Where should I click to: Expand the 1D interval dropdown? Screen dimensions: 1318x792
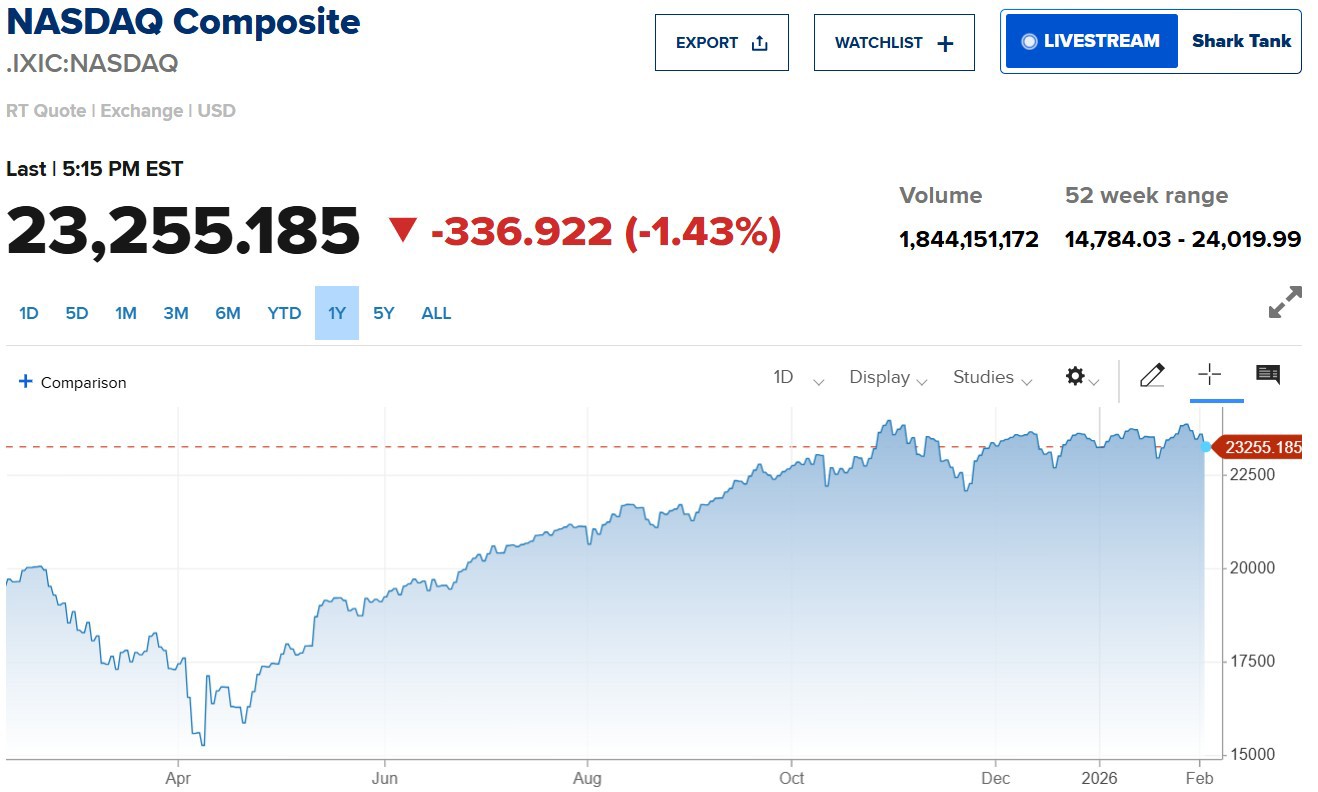(798, 378)
